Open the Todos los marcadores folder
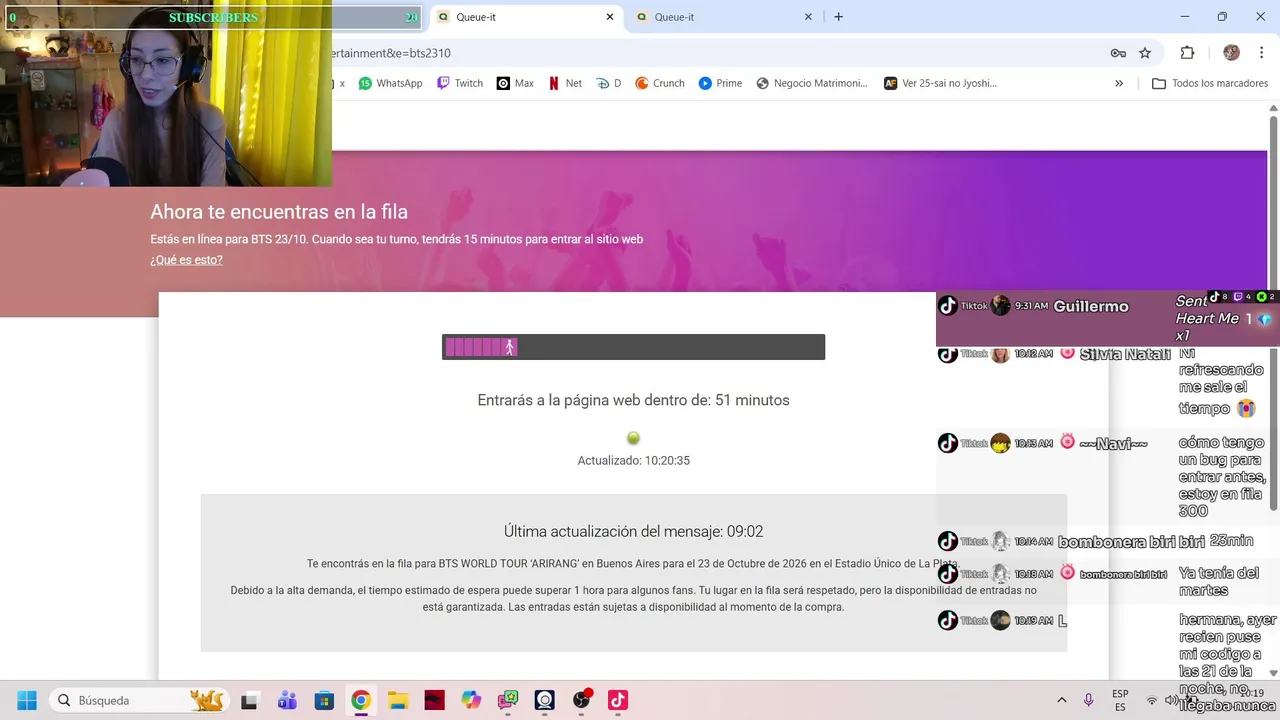Image resolution: width=1280 pixels, height=720 pixels. click(x=1210, y=83)
